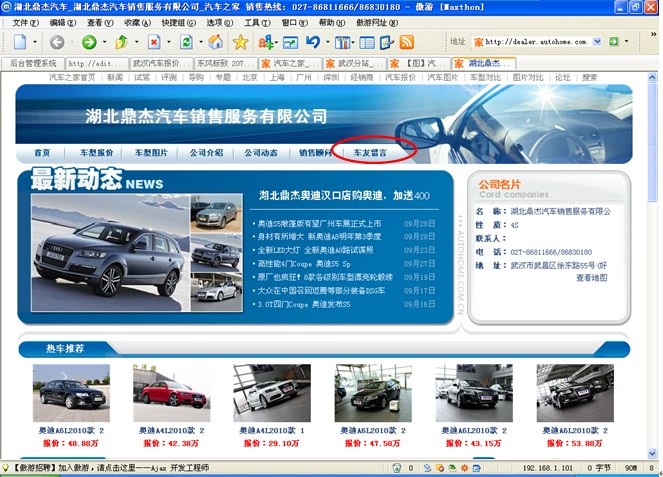663x477 pixels.
Task: Click the IP address 192.168.1.101 in status bar
Action: 548,468
